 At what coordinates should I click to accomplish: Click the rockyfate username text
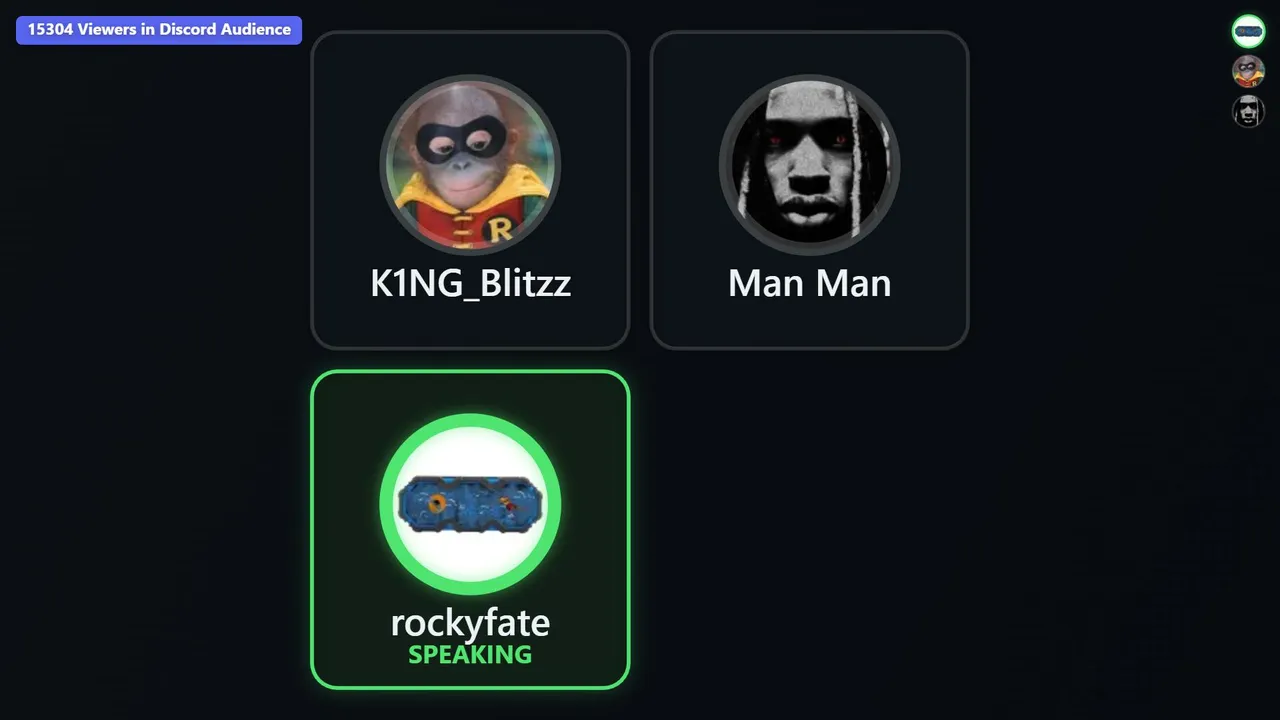click(x=470, y=622)
